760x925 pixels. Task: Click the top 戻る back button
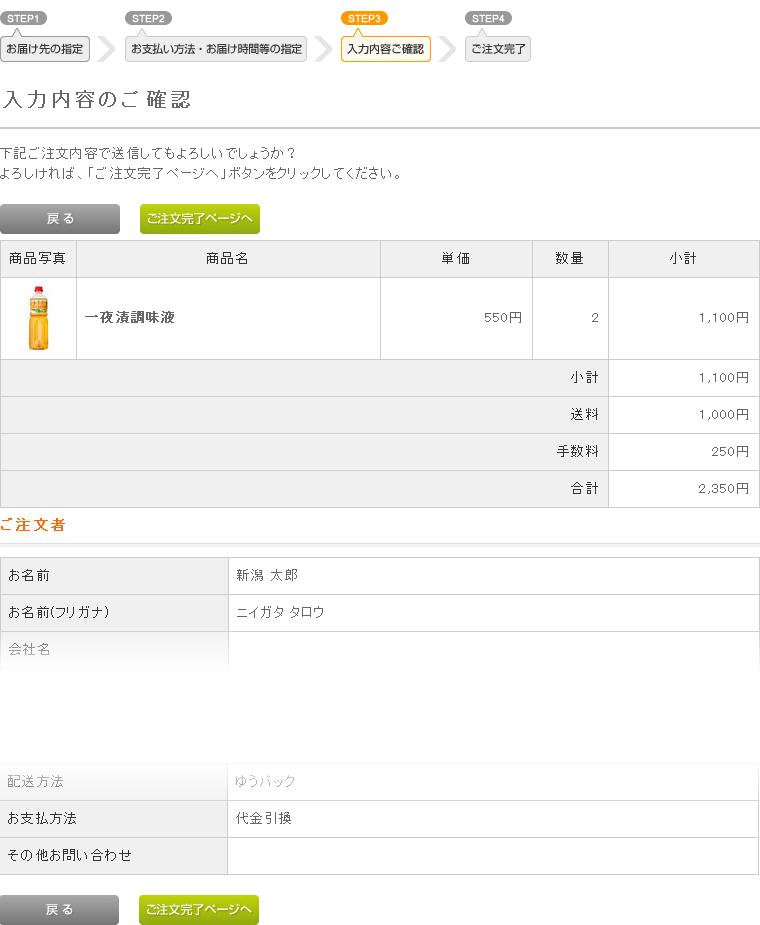coord(60,219)
